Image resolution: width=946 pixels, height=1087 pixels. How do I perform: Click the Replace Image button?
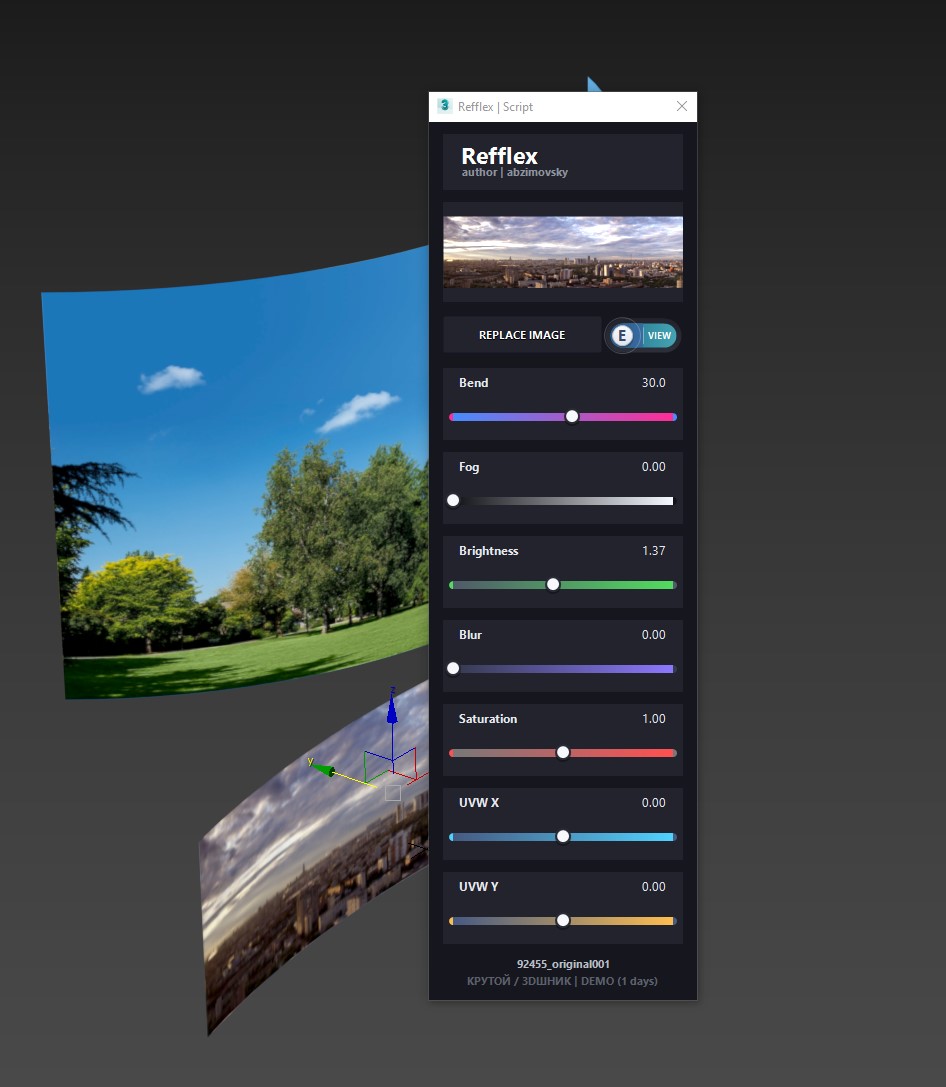tap(522, 335)
